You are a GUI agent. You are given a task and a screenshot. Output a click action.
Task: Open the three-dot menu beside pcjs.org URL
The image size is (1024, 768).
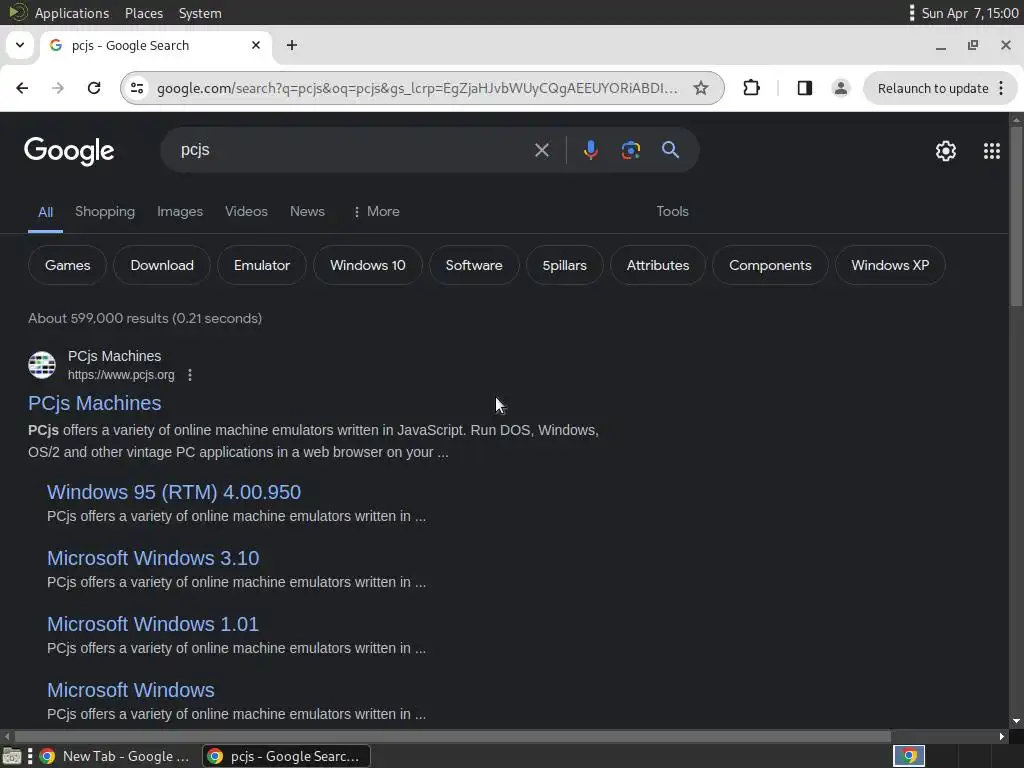pos(190,375)
